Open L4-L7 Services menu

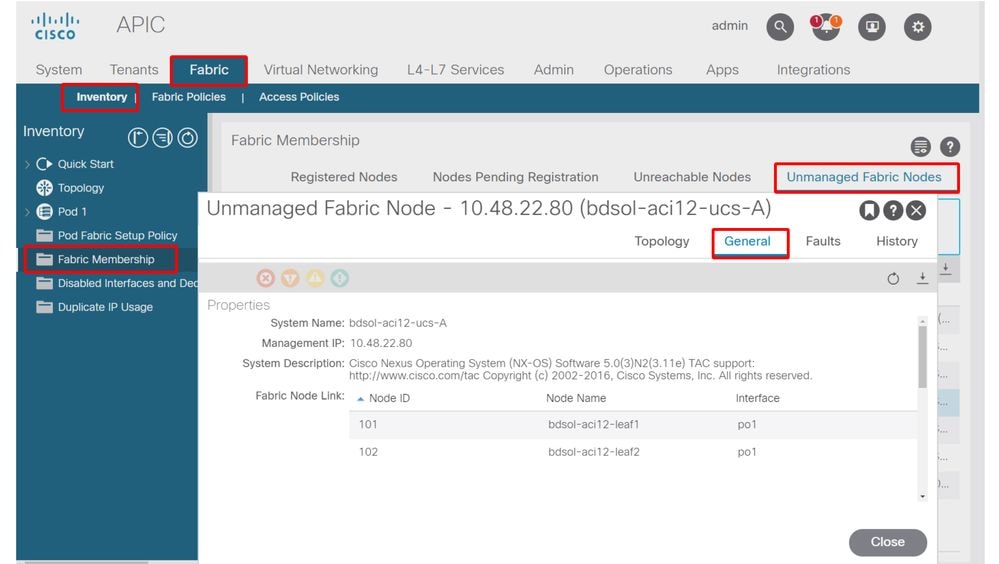[x=456, y=69]
